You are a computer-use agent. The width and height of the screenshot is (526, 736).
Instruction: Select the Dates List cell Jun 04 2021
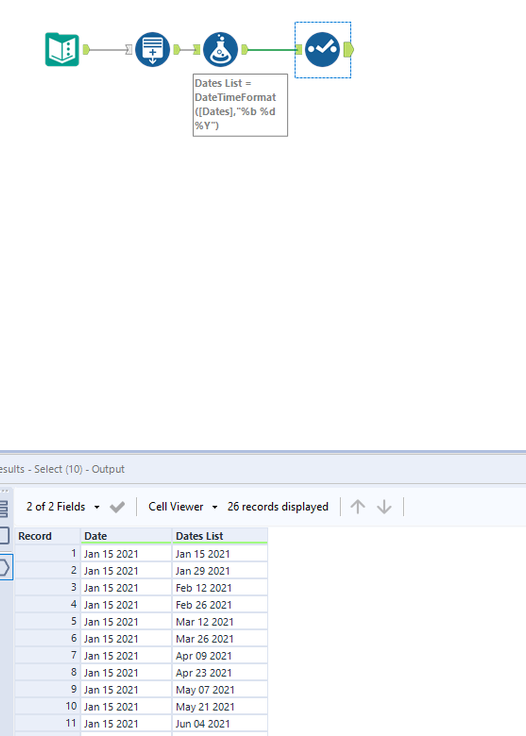coord(220,723)
